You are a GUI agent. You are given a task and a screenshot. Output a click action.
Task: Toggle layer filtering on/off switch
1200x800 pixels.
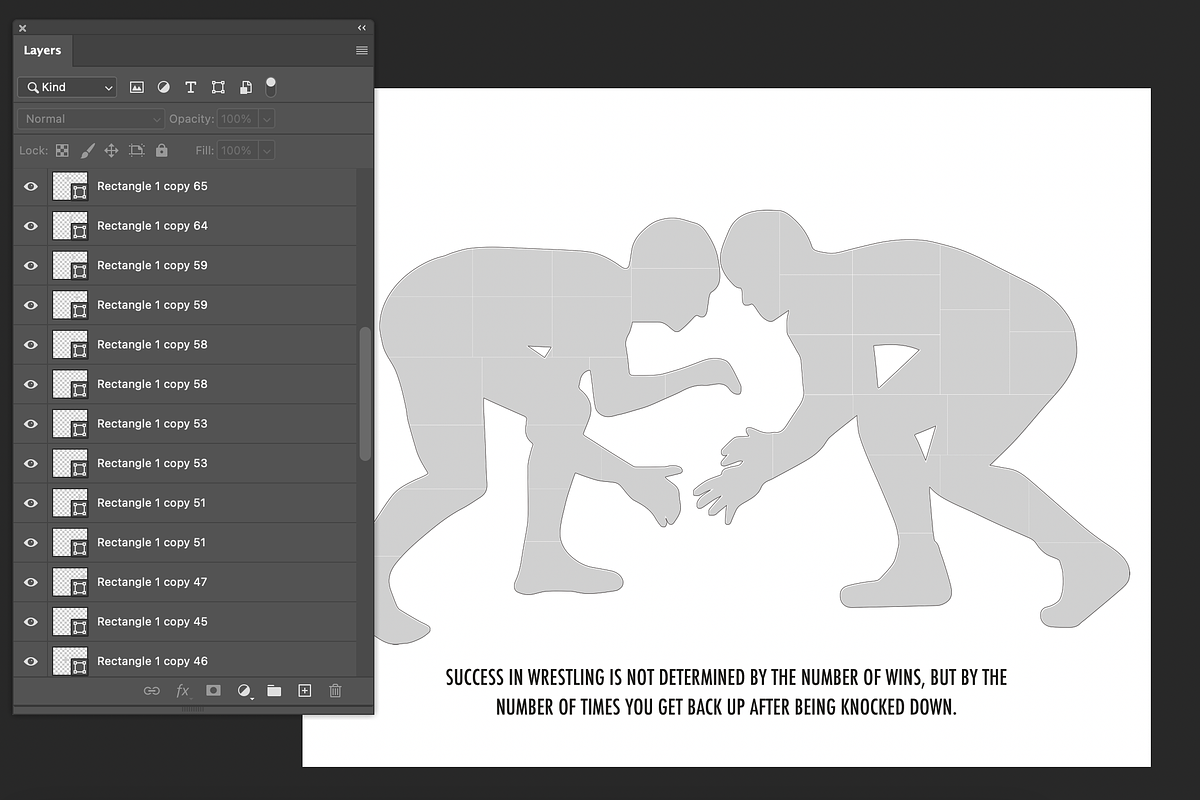pos(270,87)
